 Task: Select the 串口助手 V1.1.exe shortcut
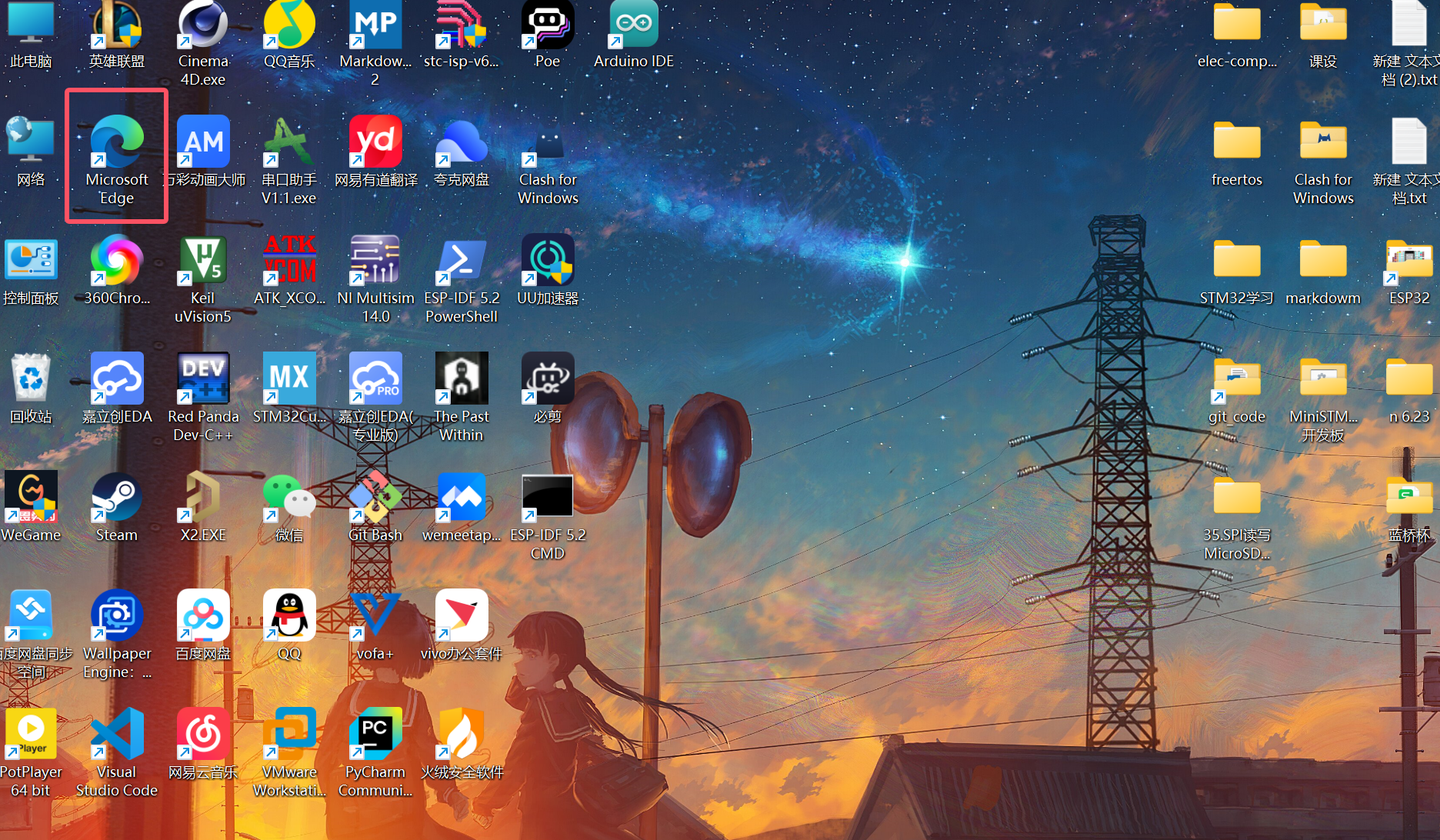tap(289, 141)
